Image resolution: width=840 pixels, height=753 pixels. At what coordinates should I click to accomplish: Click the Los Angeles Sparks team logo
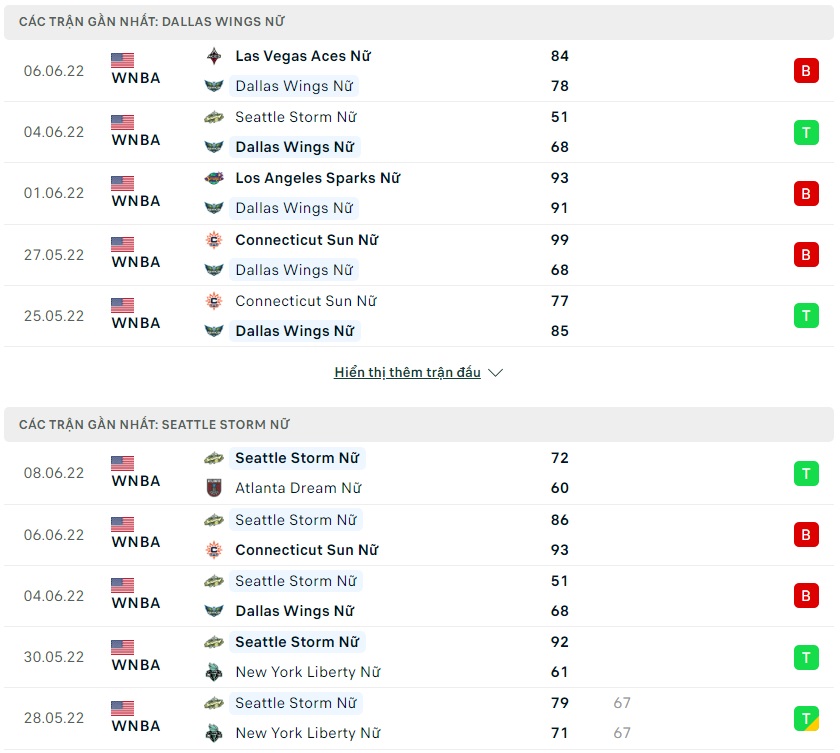click(x=213, y=178)
